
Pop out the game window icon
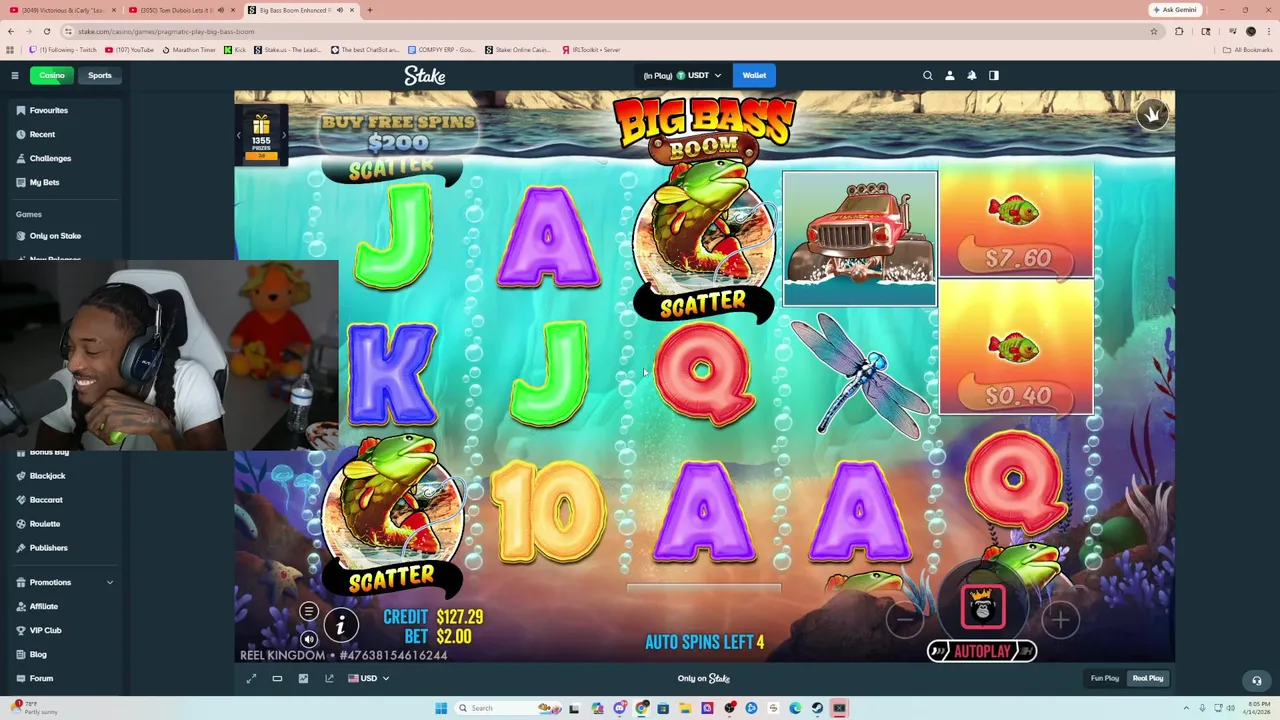(x=329, y=678)
